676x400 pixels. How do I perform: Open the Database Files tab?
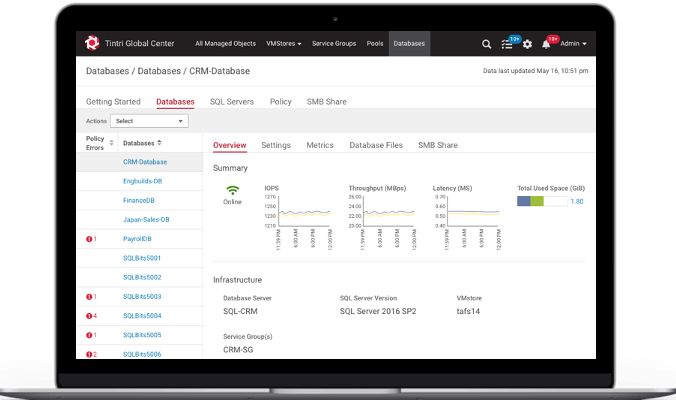coord(375,145)
